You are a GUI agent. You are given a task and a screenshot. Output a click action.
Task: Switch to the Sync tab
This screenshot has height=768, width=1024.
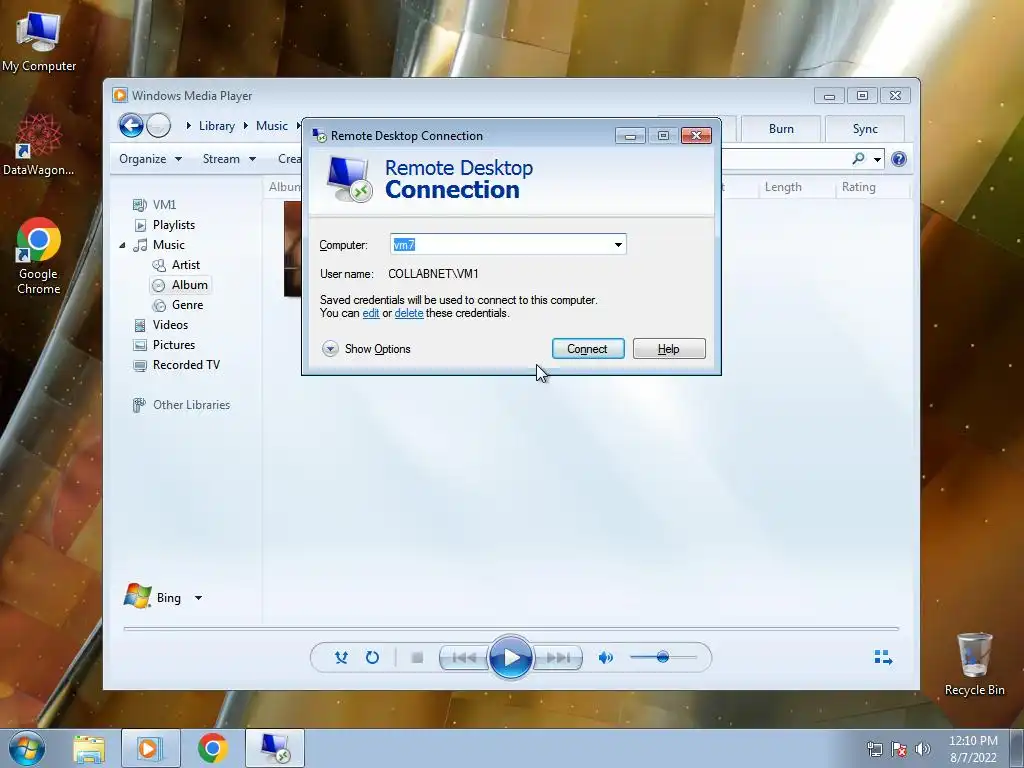(x=865, y=129)
